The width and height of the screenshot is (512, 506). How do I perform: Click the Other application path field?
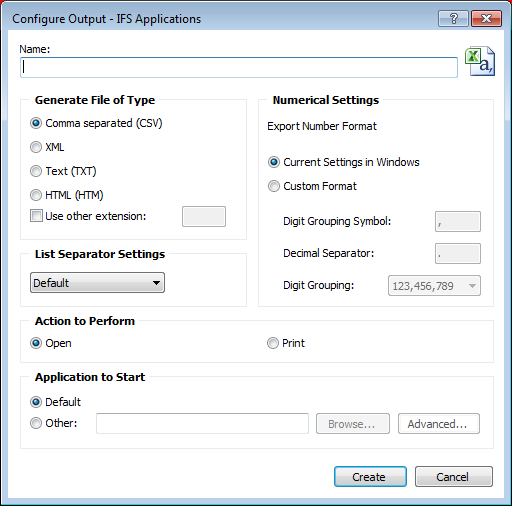pos(202,424)
